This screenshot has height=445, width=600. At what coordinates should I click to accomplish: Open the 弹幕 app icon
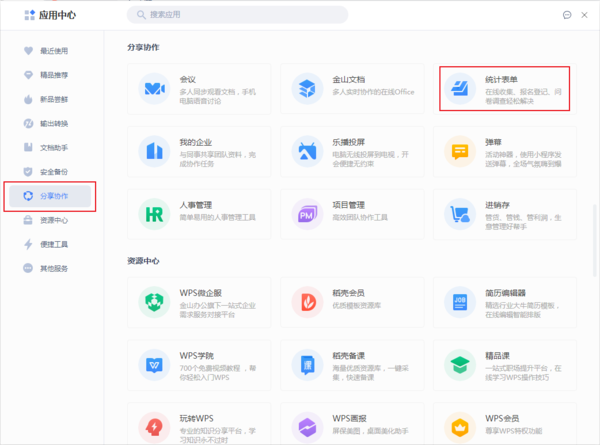point(460,151)
